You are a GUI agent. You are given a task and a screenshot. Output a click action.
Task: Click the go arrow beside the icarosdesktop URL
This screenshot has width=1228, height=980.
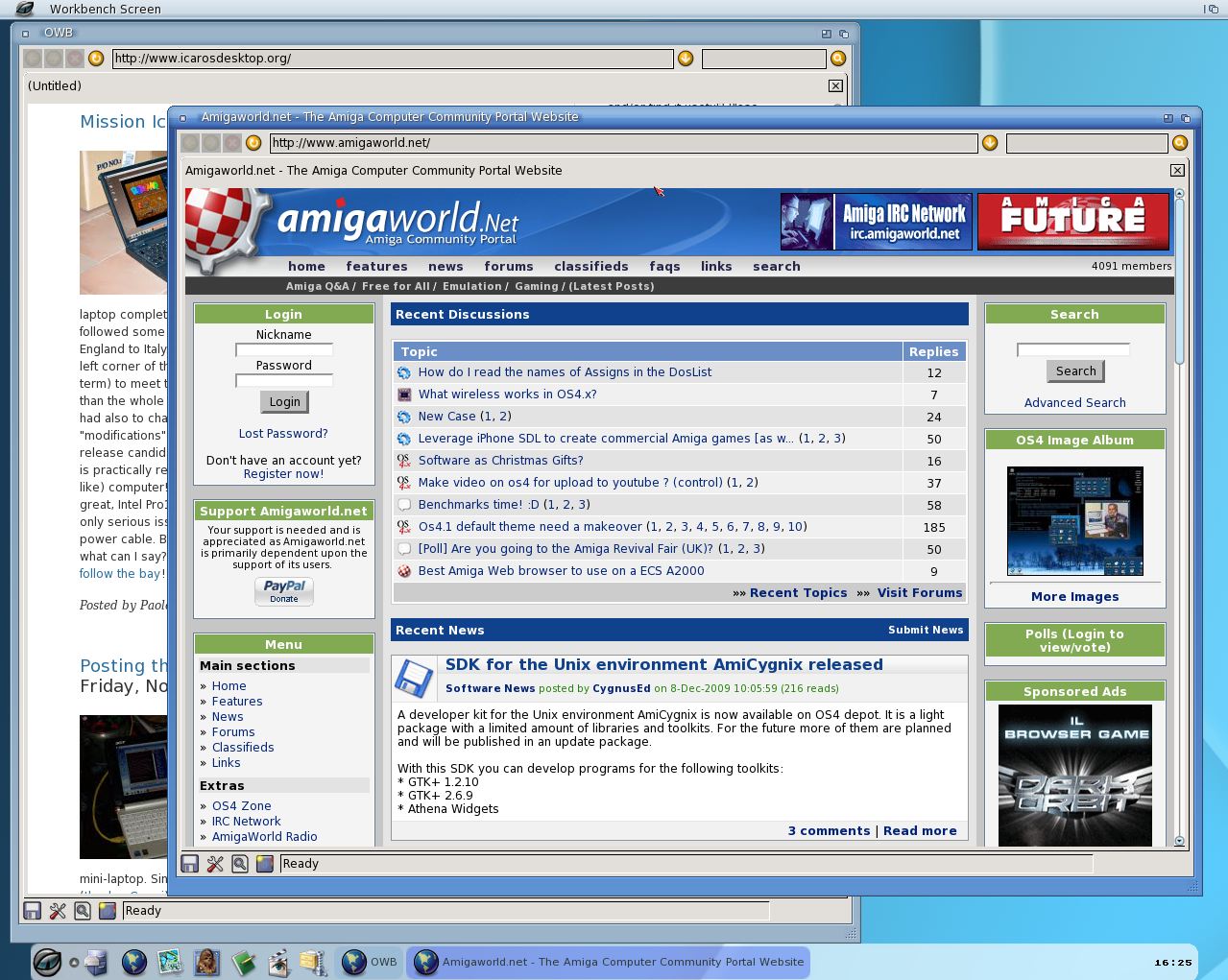coord(686,59)
